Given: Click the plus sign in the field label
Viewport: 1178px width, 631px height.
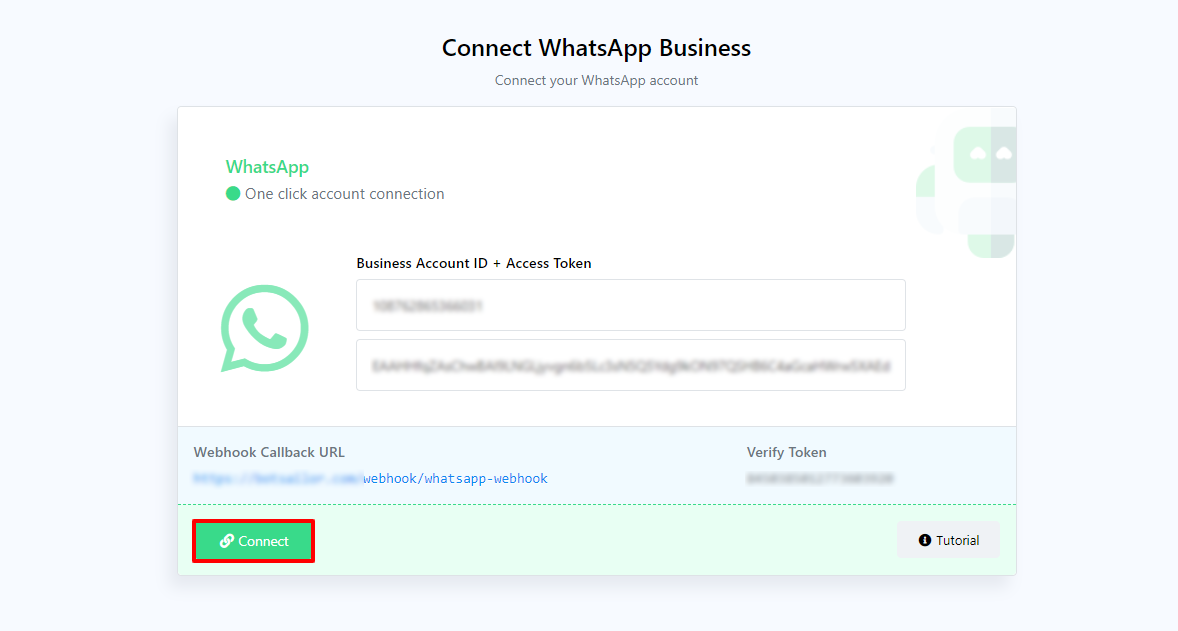Looking at the screenshot, I should click(496, 264).
